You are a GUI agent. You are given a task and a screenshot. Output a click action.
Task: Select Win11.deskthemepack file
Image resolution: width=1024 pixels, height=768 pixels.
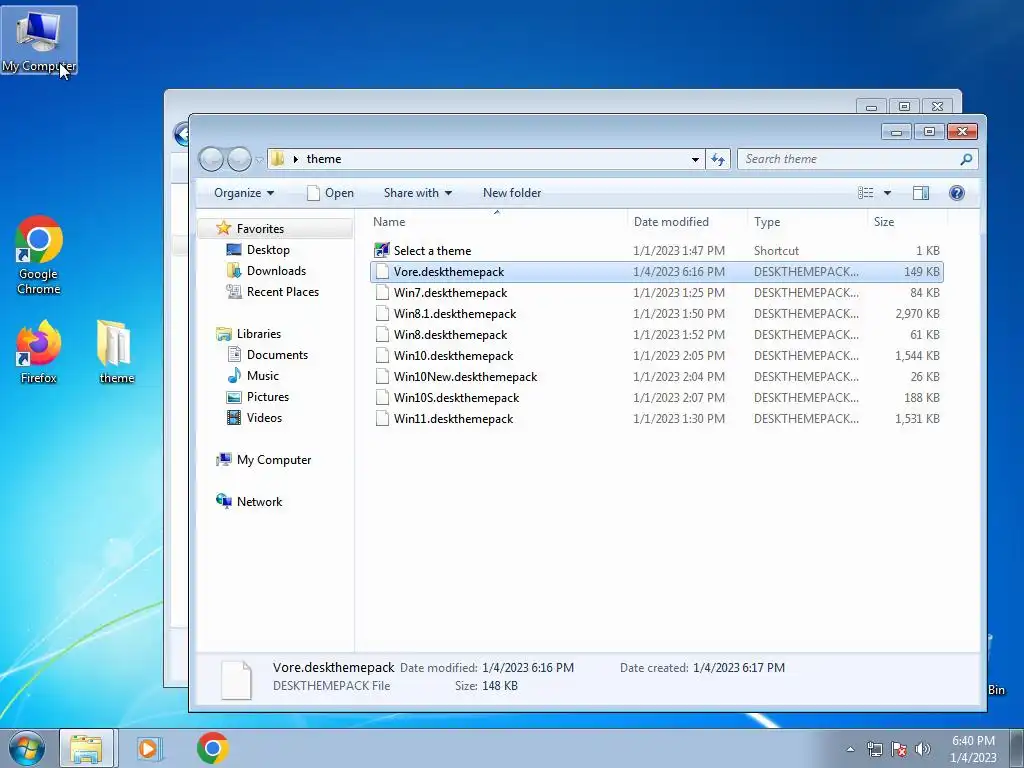656,419
